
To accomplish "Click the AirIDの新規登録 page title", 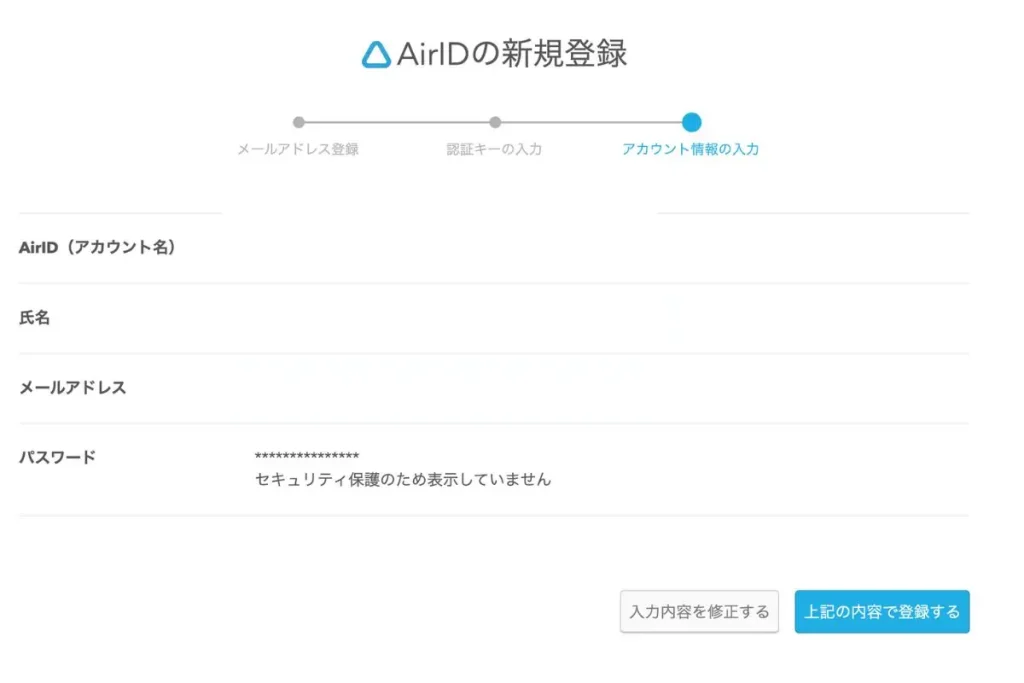I will click(512, 54).
